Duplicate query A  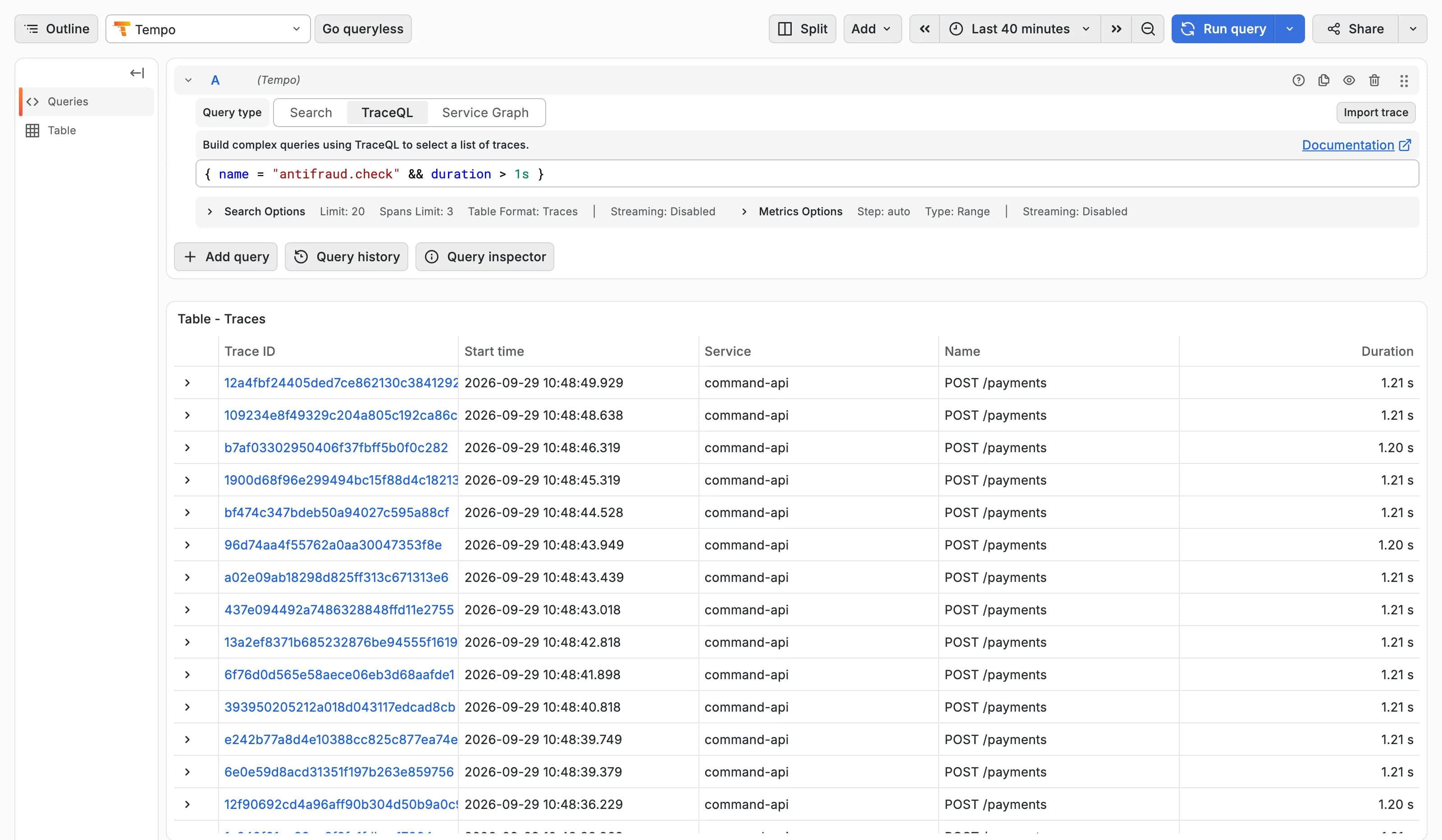[x=1323, y=80]
